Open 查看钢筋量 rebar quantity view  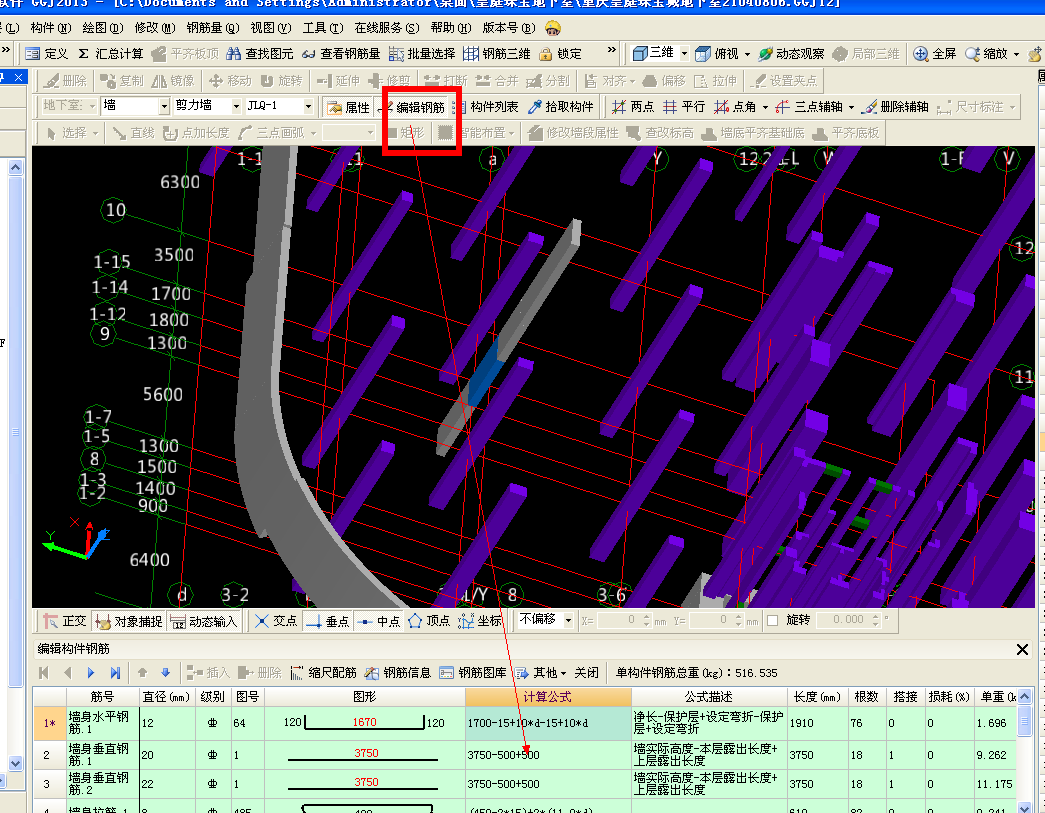click(341, 54)
